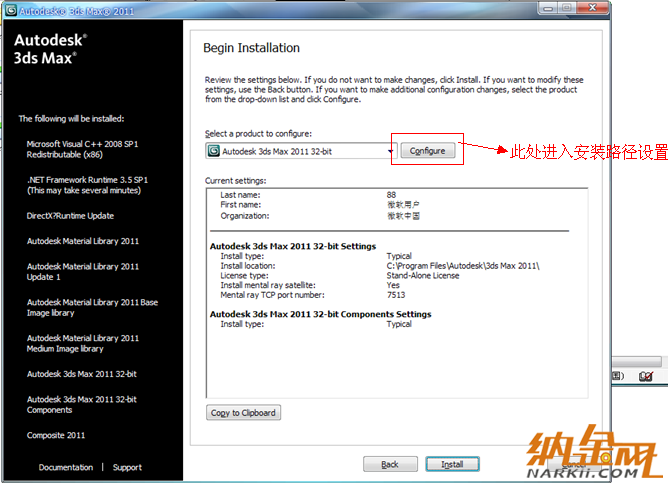Screen dimensions: 668x483
Task: Click 'Autodesk 3ds Max 2011 32-bit Components Settings' heading
Action: pyautogui.click(x=320, y=314)
